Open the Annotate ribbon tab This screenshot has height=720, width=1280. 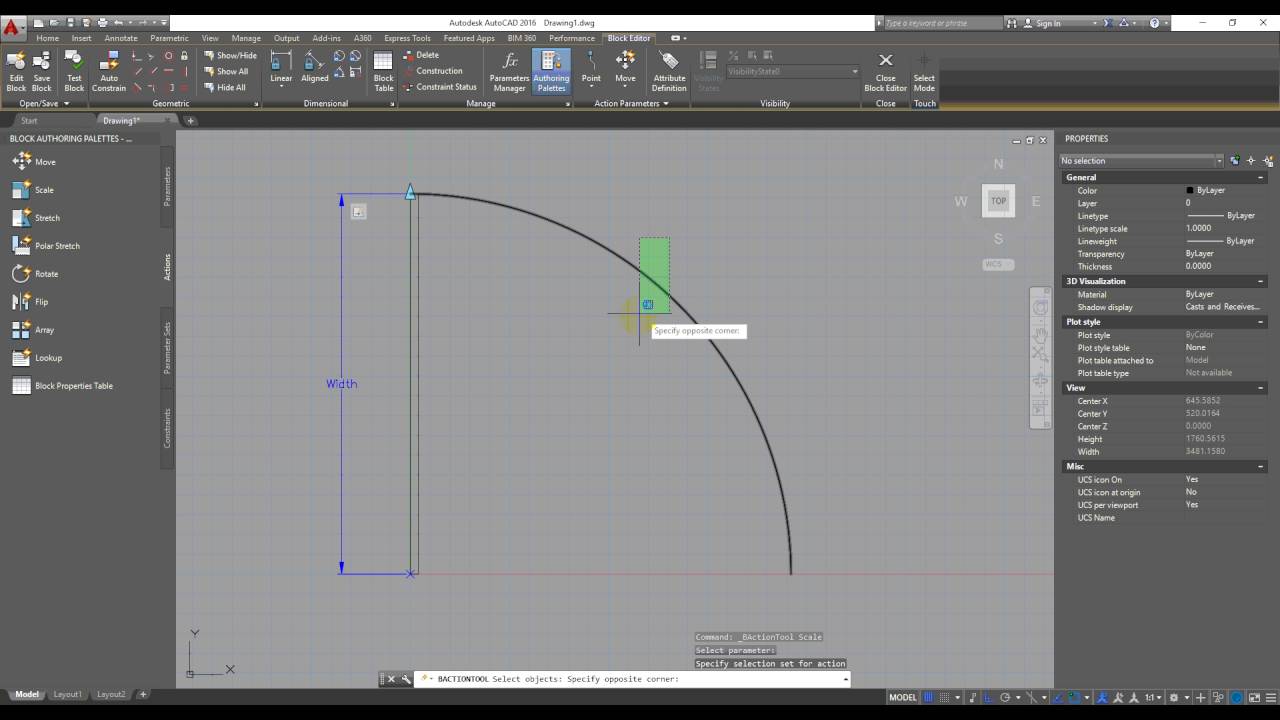121,38
